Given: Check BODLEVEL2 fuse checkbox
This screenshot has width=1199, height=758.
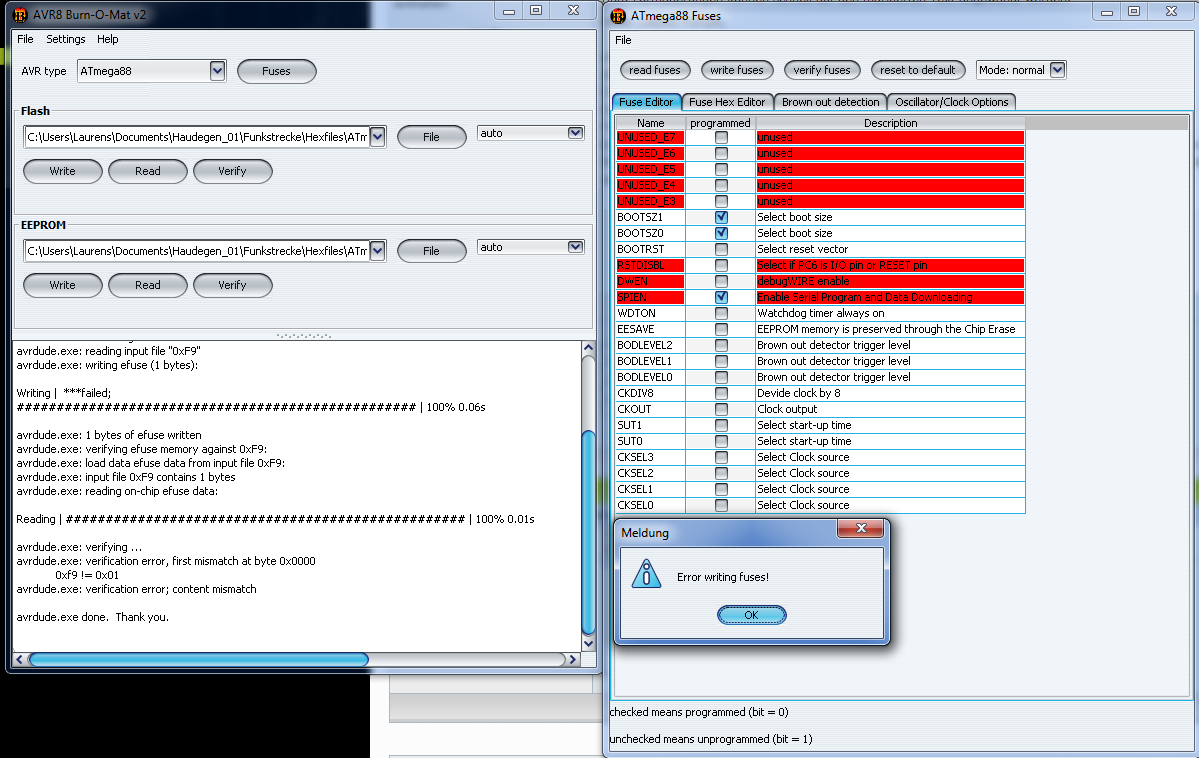Looking at the screenshot, I should click(x=721, y=345).
